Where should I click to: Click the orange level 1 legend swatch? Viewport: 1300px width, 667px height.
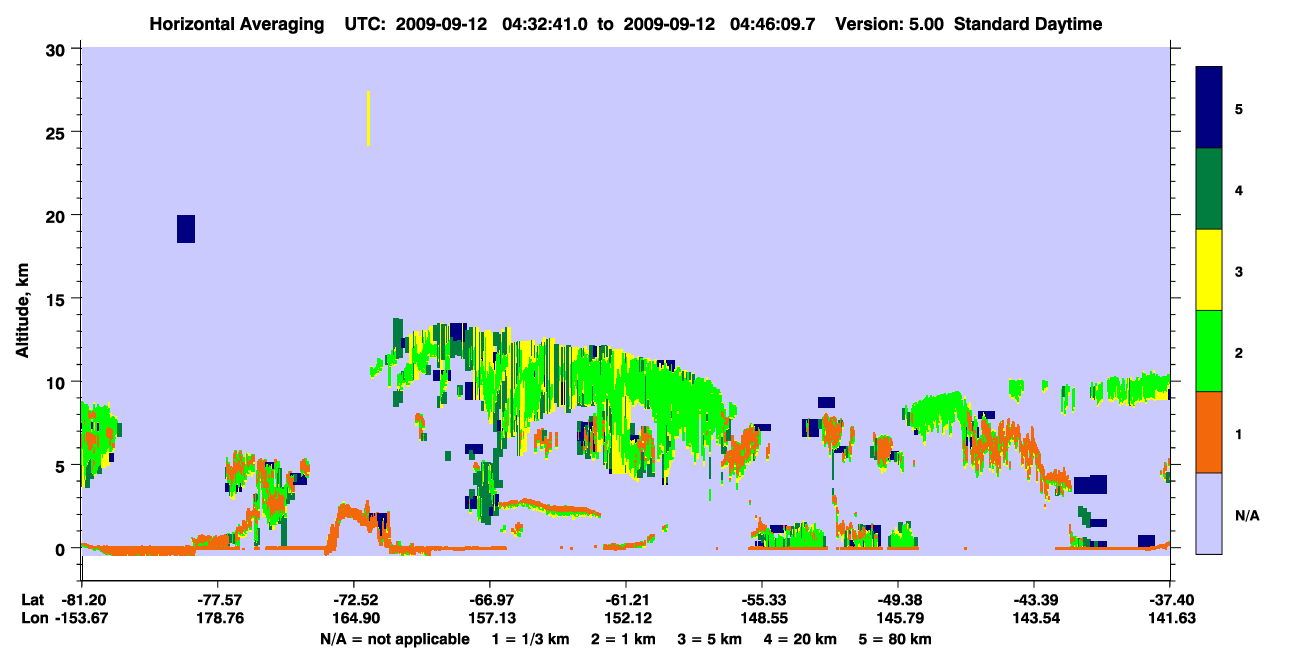(x=1209, y=432)
